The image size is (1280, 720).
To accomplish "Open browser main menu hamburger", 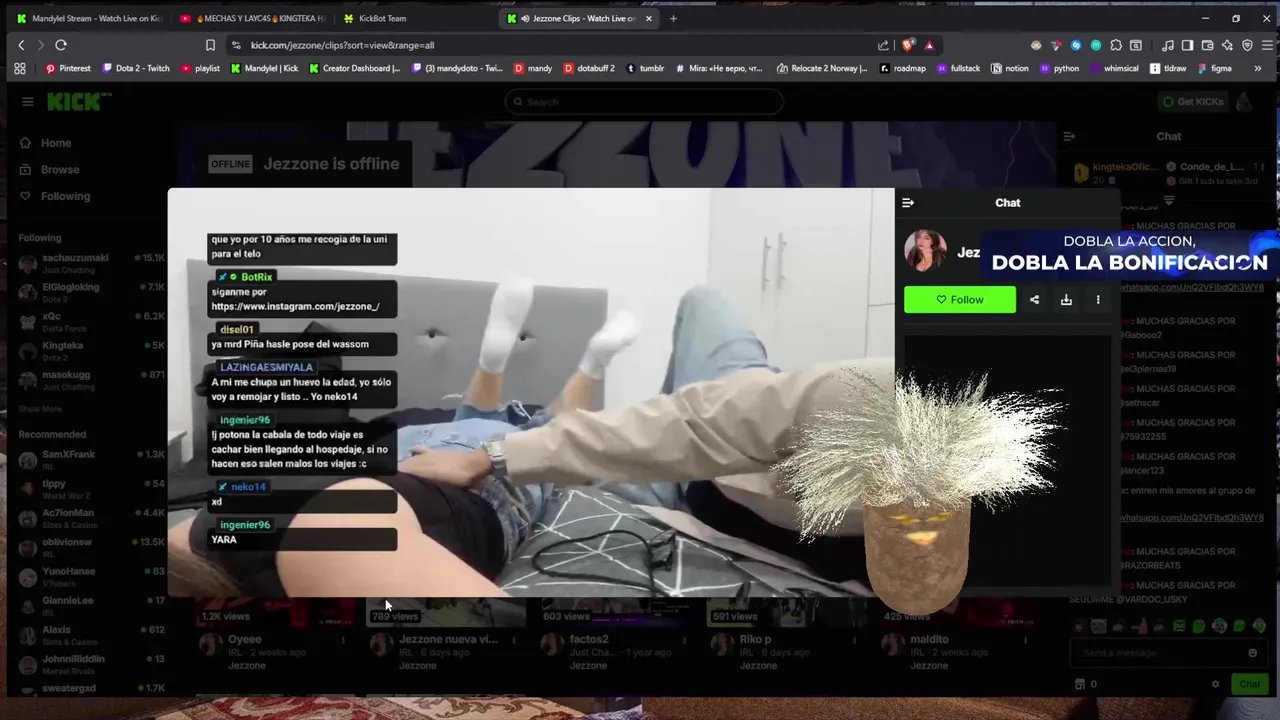I will pyautogui.click(x=1267, y=45).
